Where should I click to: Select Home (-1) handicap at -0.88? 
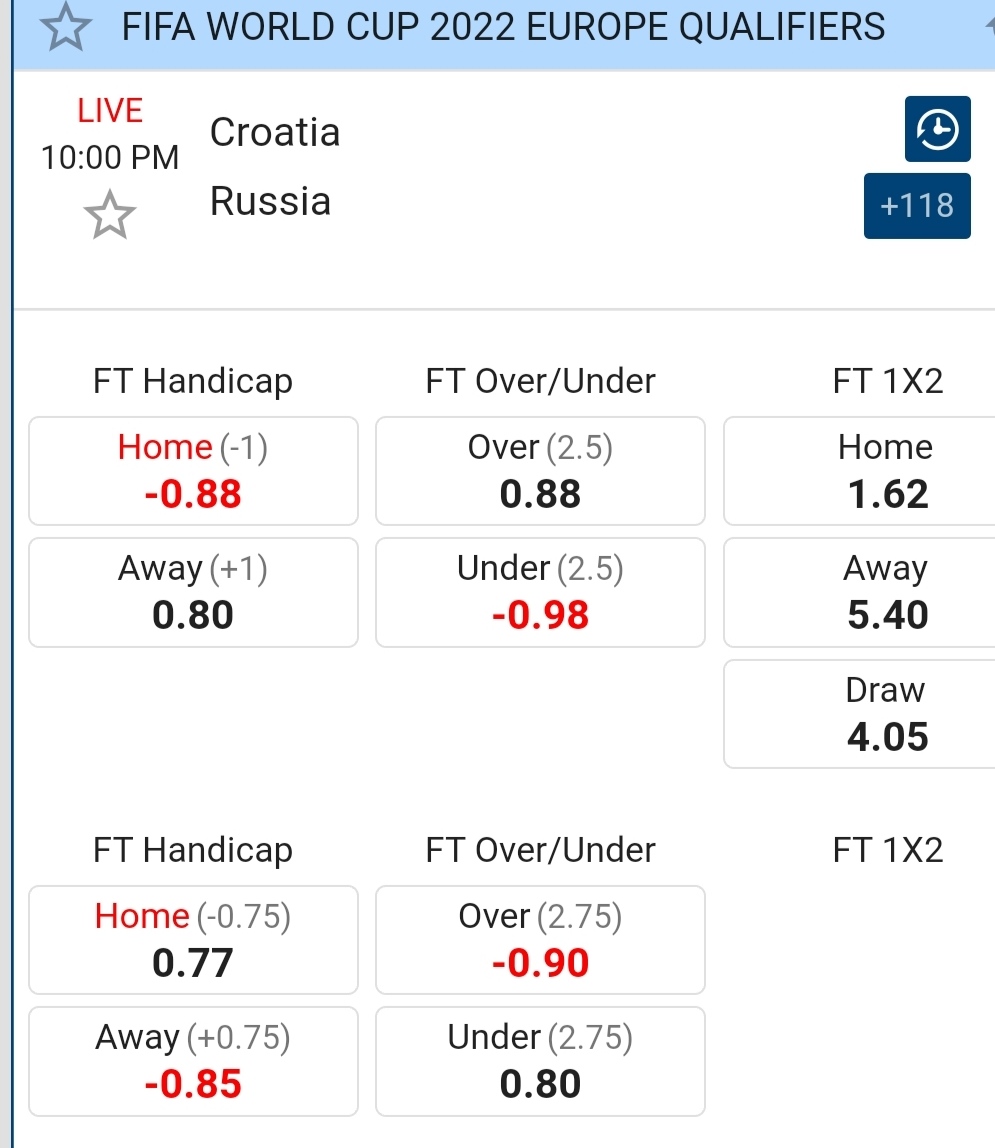coord(193,471)
